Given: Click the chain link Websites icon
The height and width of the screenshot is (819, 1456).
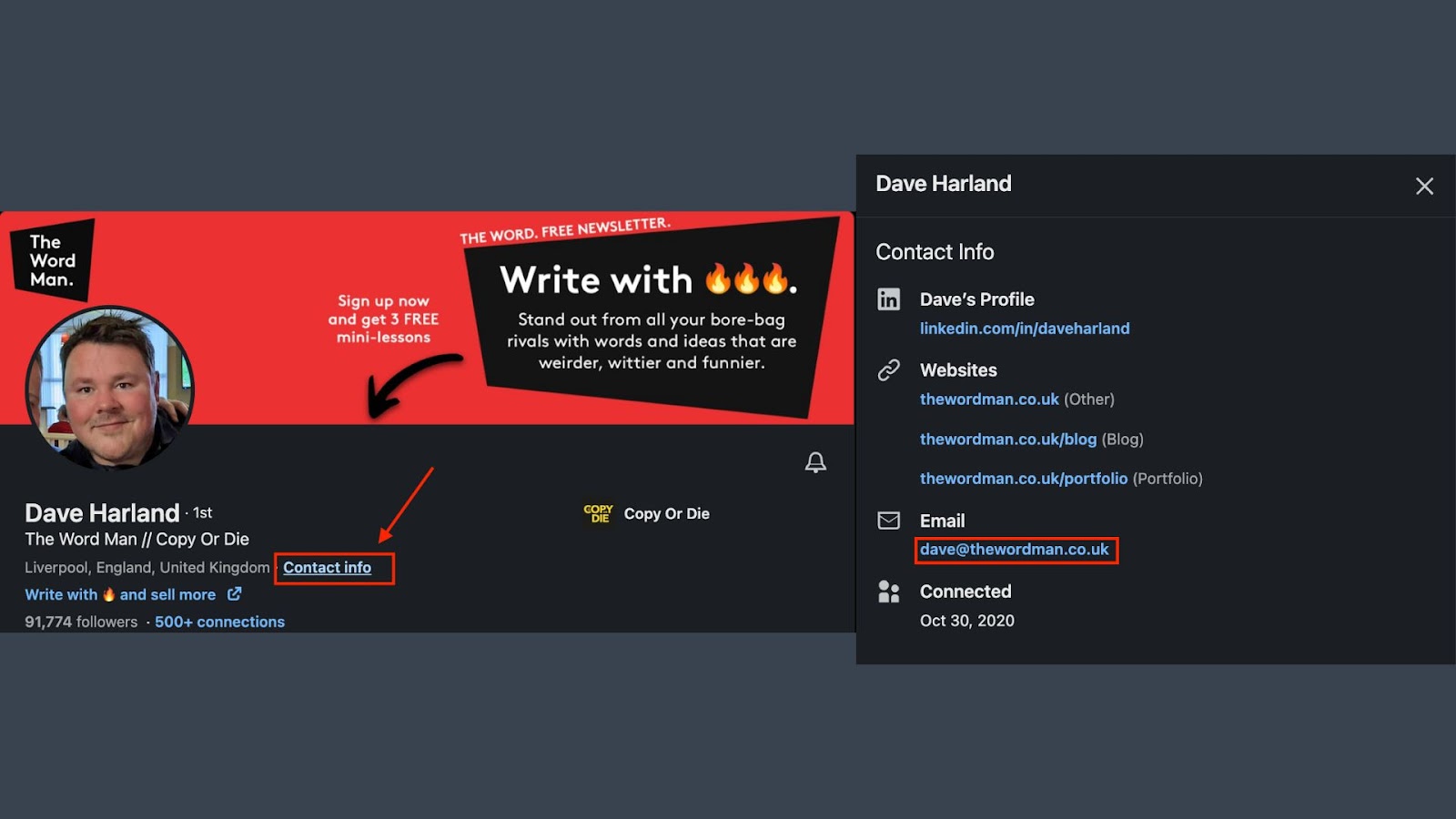Looking at the screenshot, I should coord(888,370).
